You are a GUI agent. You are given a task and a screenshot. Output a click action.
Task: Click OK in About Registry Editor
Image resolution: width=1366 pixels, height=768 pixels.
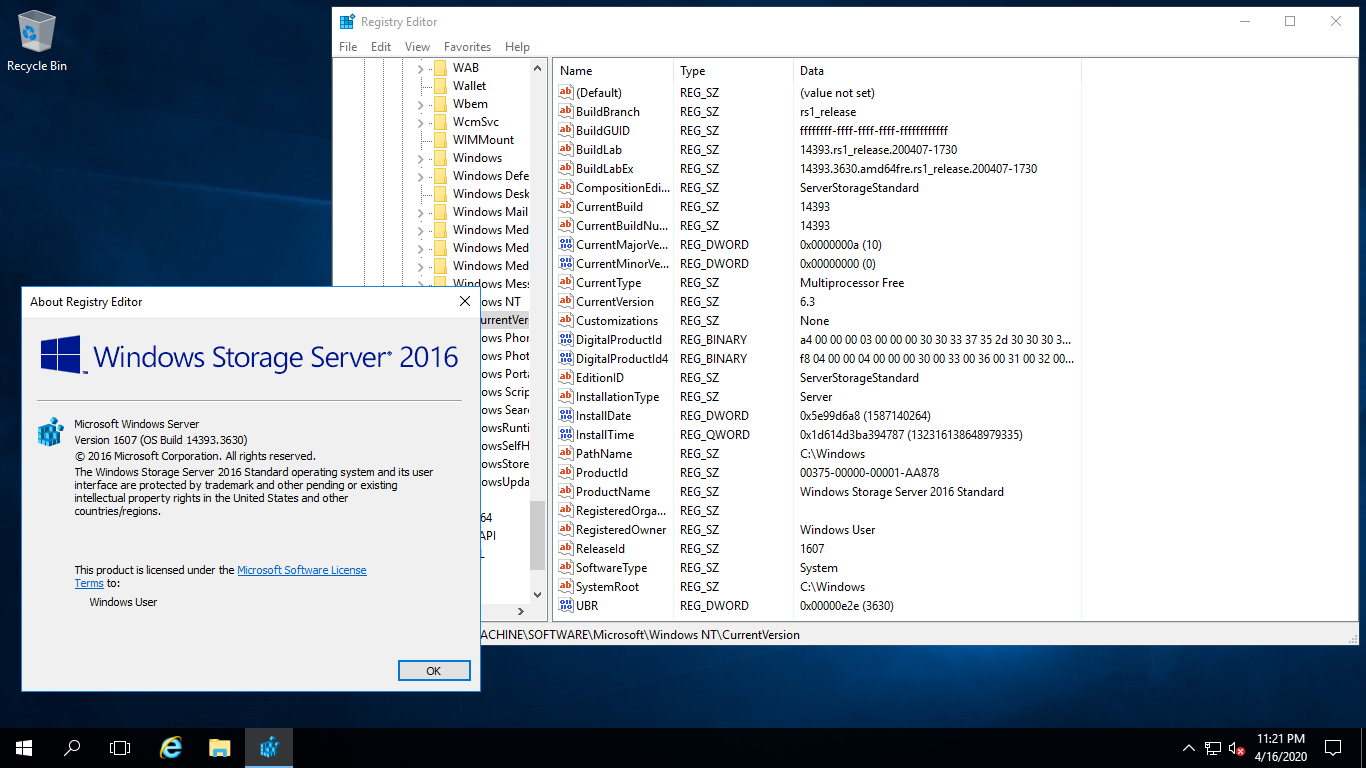point(433,670)
